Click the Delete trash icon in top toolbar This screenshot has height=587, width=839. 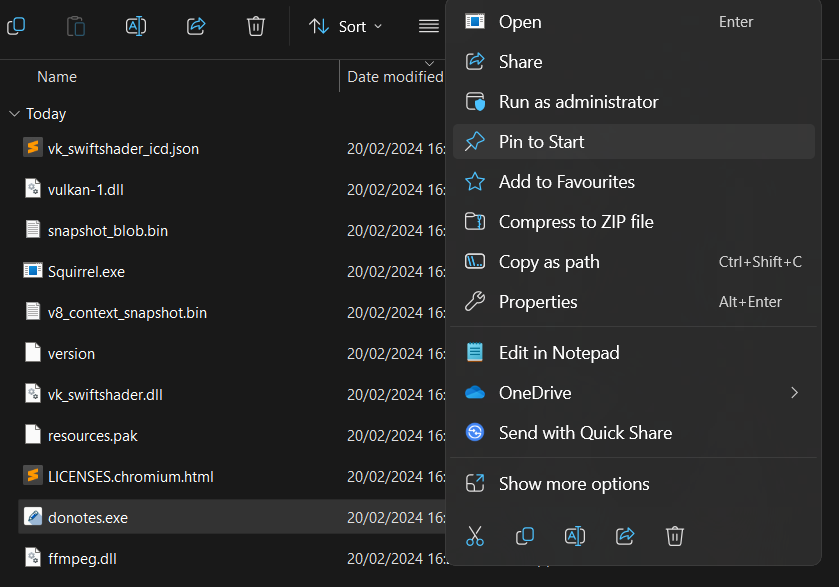[256, 27]
